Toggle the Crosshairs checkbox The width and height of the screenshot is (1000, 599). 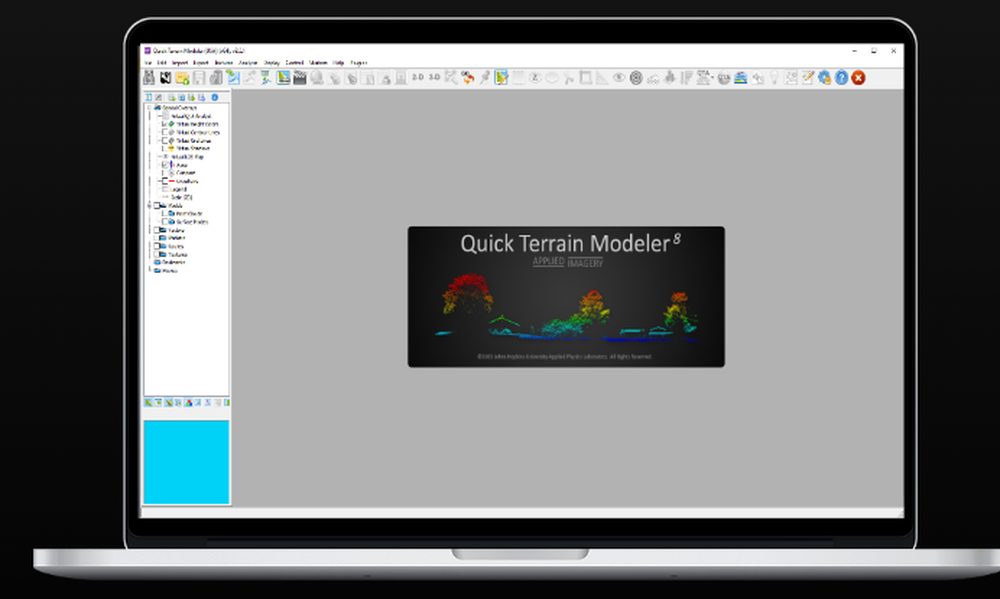(165, 181)
